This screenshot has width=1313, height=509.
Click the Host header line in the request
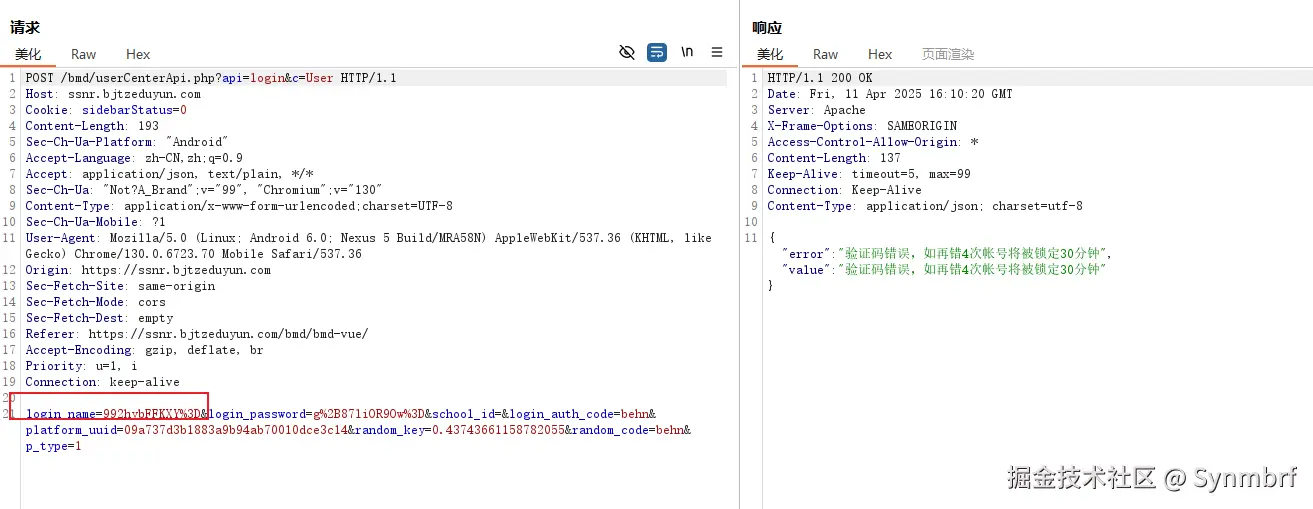click(x=113, y=94)
